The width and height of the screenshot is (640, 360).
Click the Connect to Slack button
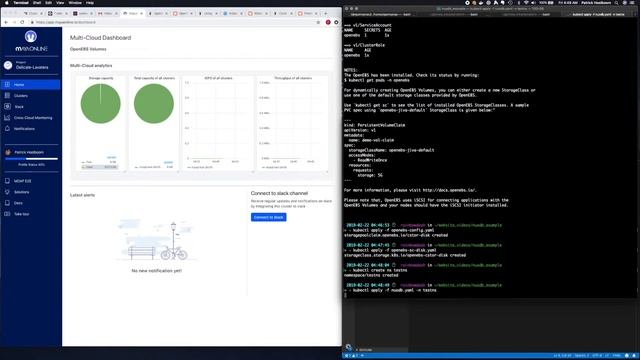coord(269,217)
